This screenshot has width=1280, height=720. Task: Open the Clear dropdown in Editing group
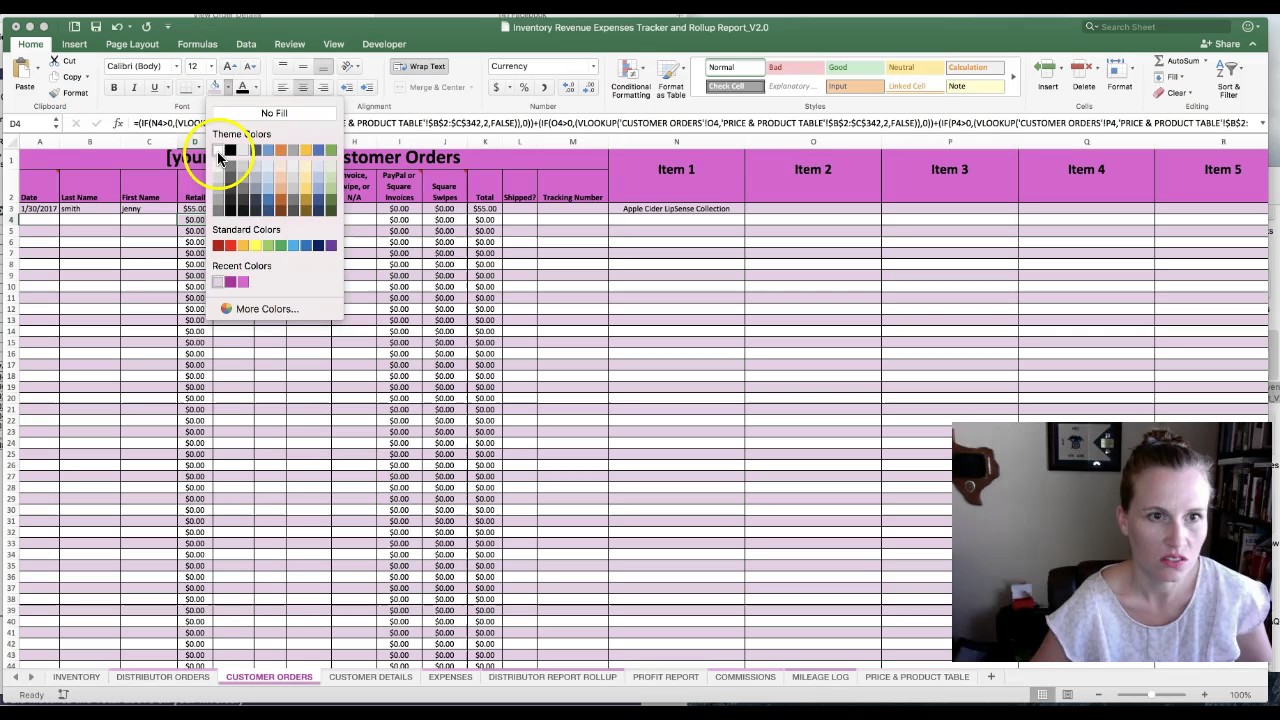pyautogui.click(x=1178, y=93)
